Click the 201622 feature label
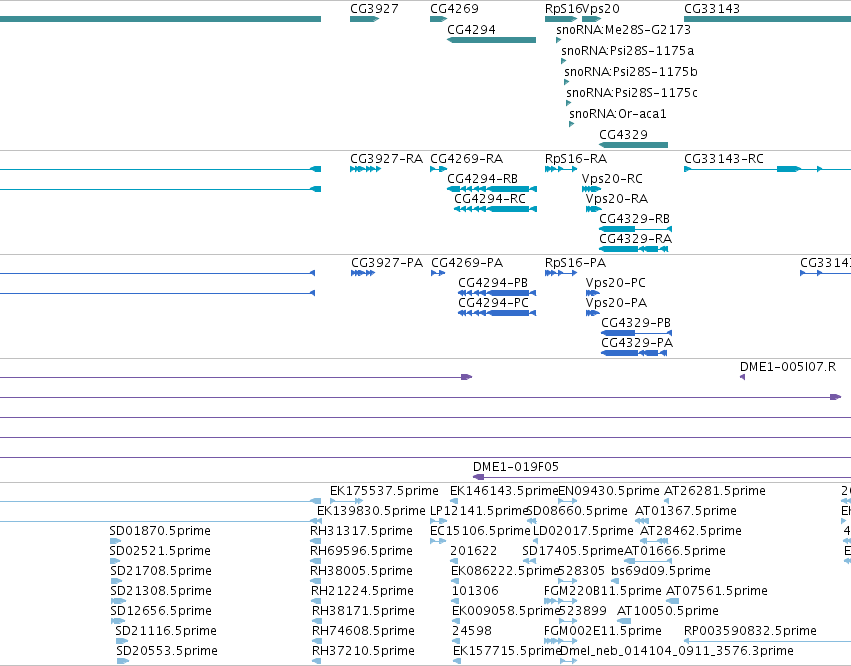Screen dimensions: 851x666 point(473,551)
